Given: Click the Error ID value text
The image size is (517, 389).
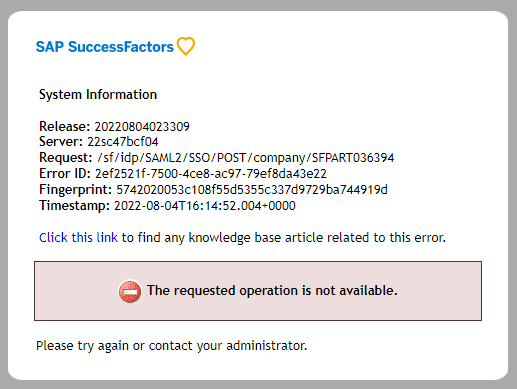Looking at the screenshot, I should 211,174.
